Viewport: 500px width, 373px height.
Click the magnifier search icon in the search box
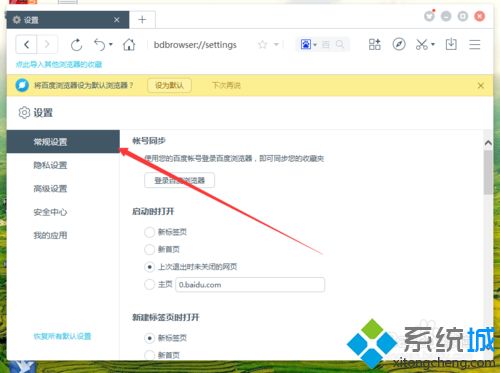[340, 44]
